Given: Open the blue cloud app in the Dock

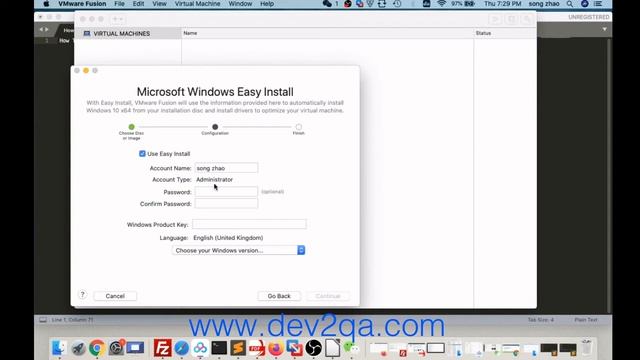Looking at the screenshot, I should click(200, 348).
